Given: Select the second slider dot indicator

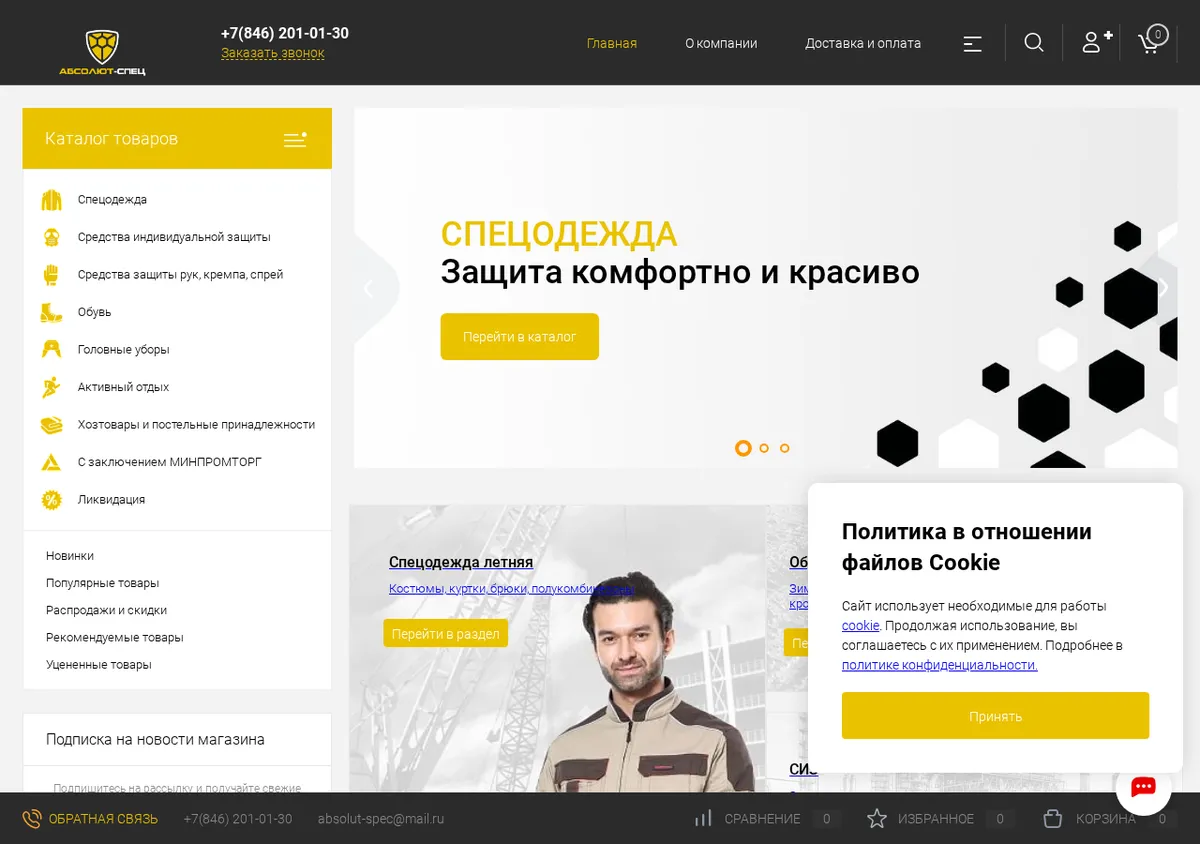Looking at the screenshot, I should 764,448.
